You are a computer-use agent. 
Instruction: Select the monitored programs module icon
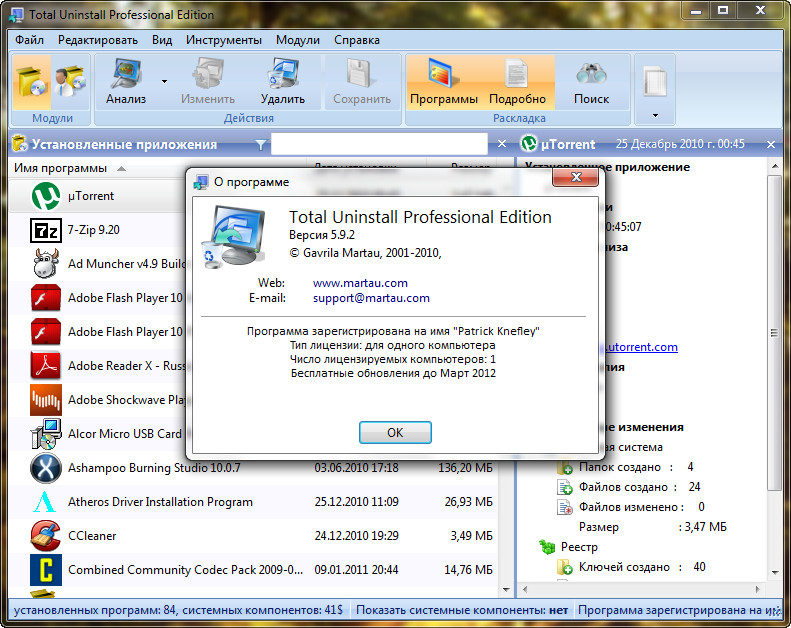(x=70, y=82)
